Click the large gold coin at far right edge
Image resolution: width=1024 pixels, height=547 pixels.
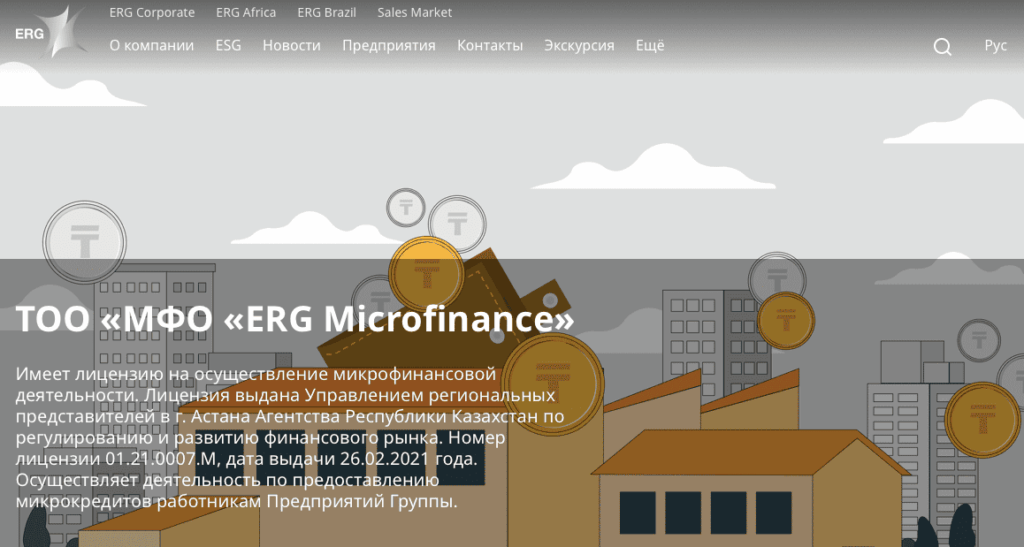(x=983, y=420)
